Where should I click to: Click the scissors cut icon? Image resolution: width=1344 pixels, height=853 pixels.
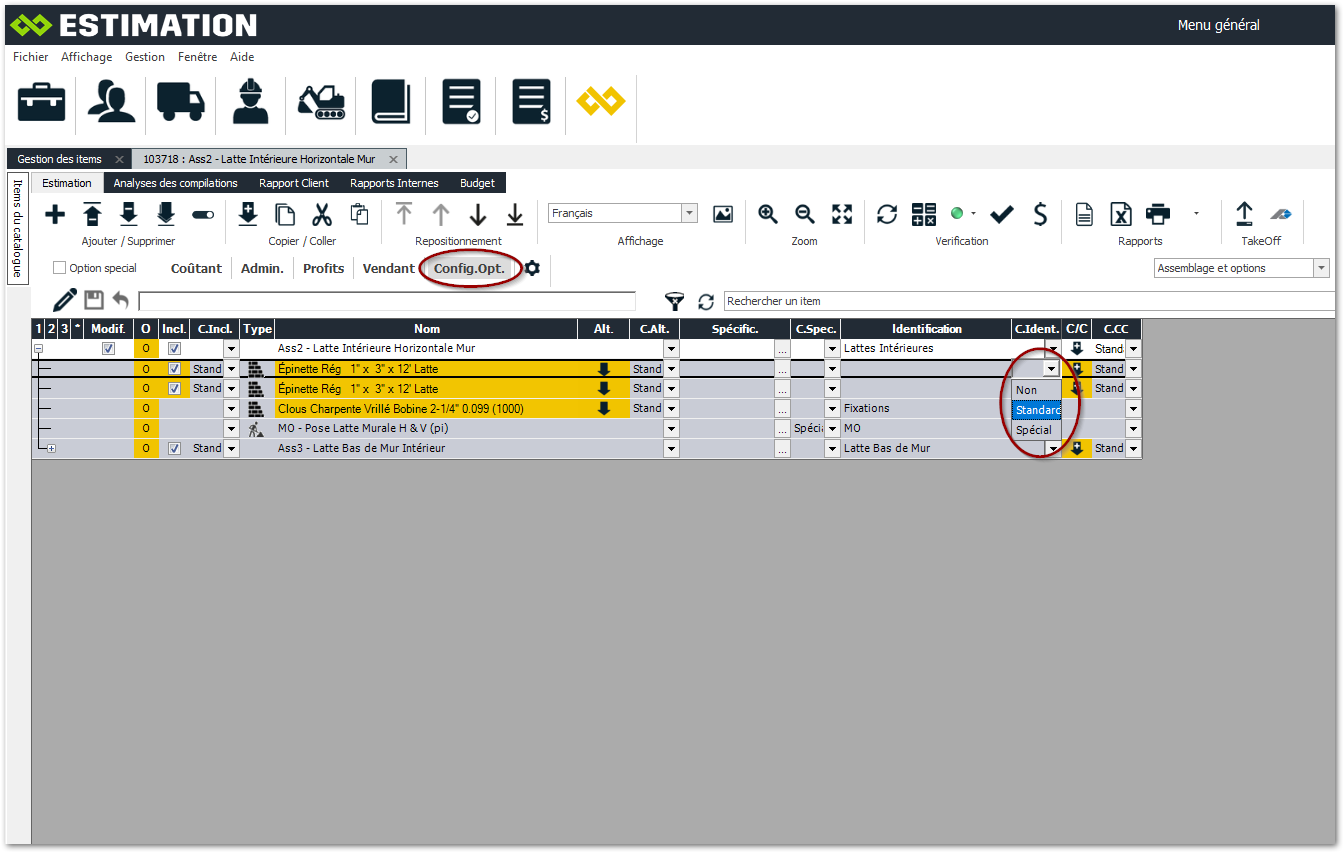(x=321, y=214)
